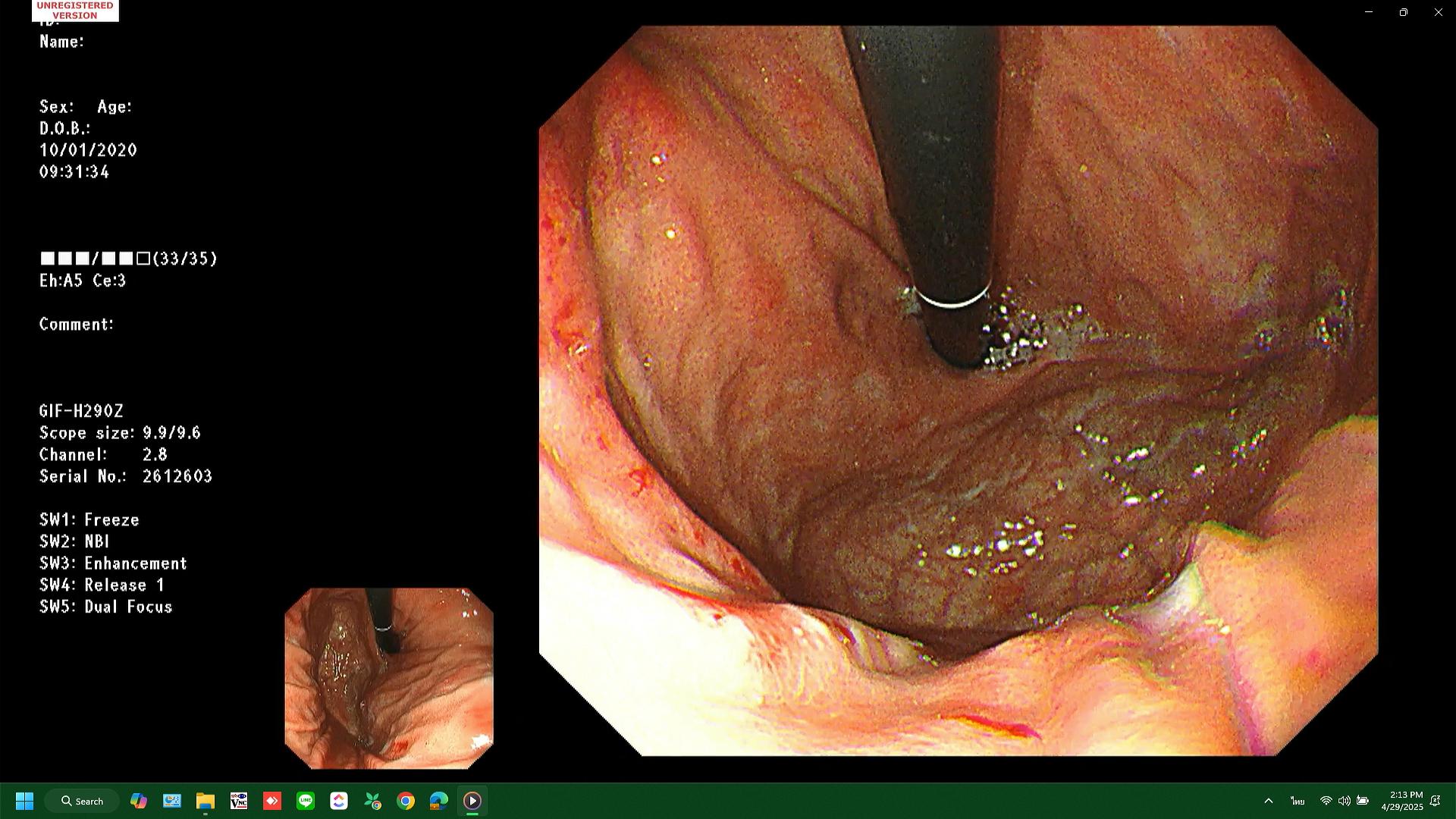The height and width of the screenshot is (819, 1456).
Task: Click the "SW2: NBI" text line
Action: tap(75, 541)
